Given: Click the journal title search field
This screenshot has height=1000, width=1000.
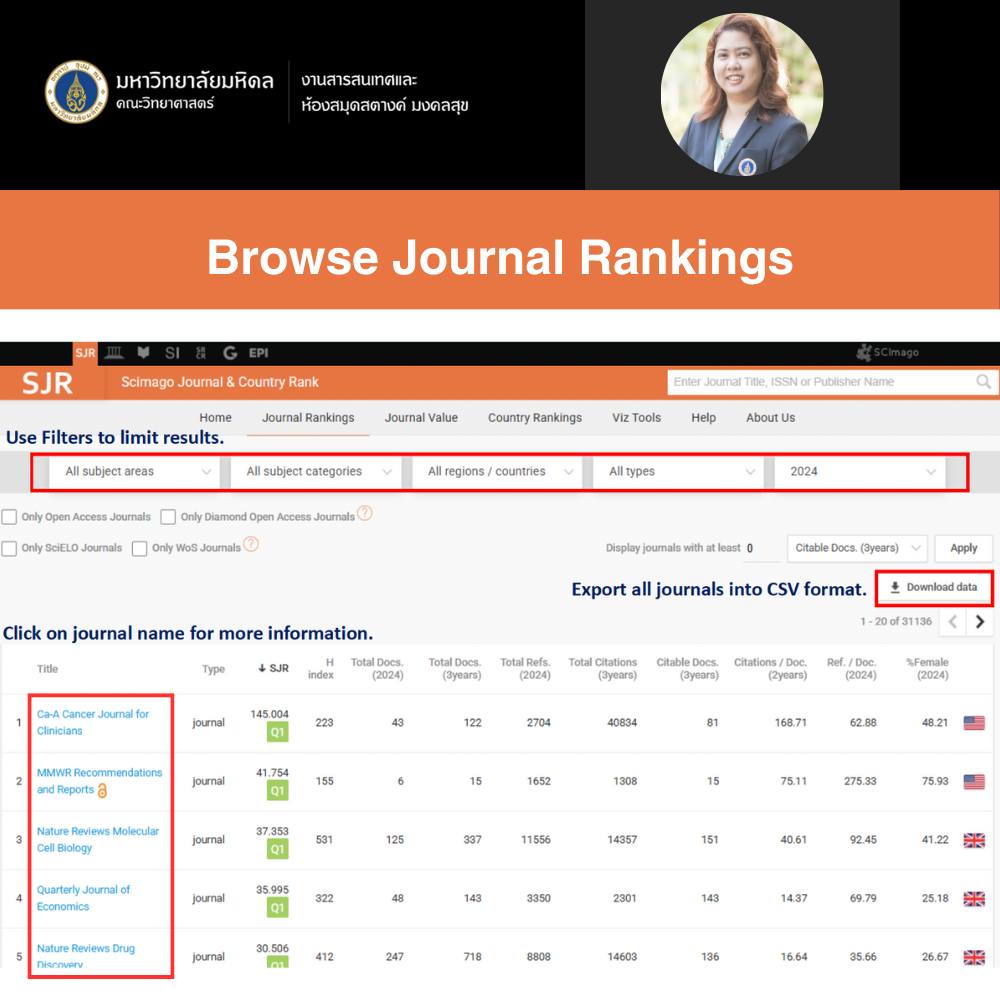Looking at the screenshot, I should [x=820, y=382].
